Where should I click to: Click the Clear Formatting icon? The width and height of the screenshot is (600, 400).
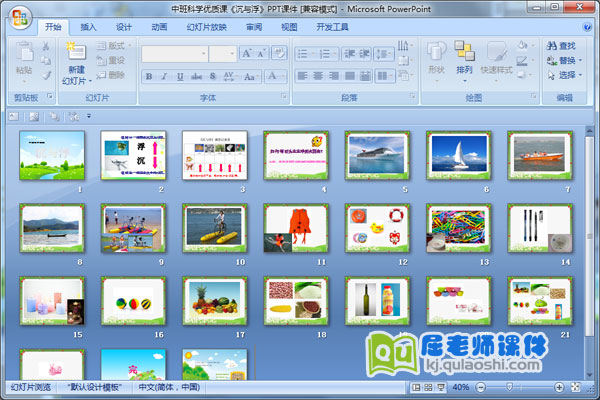pos(279,53)
